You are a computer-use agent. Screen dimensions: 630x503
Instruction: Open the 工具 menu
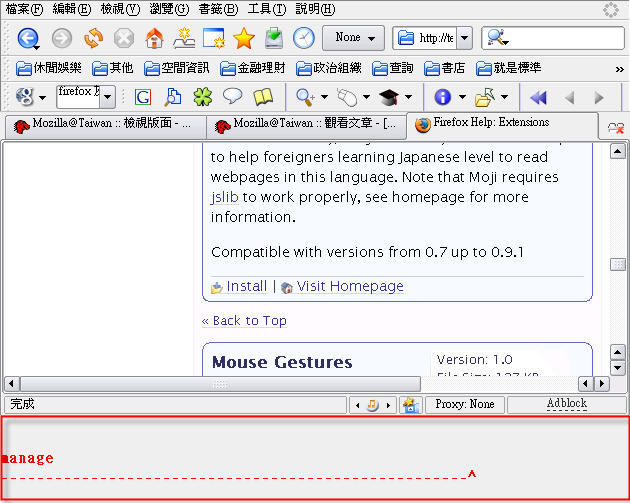click(x=266, y=9)
